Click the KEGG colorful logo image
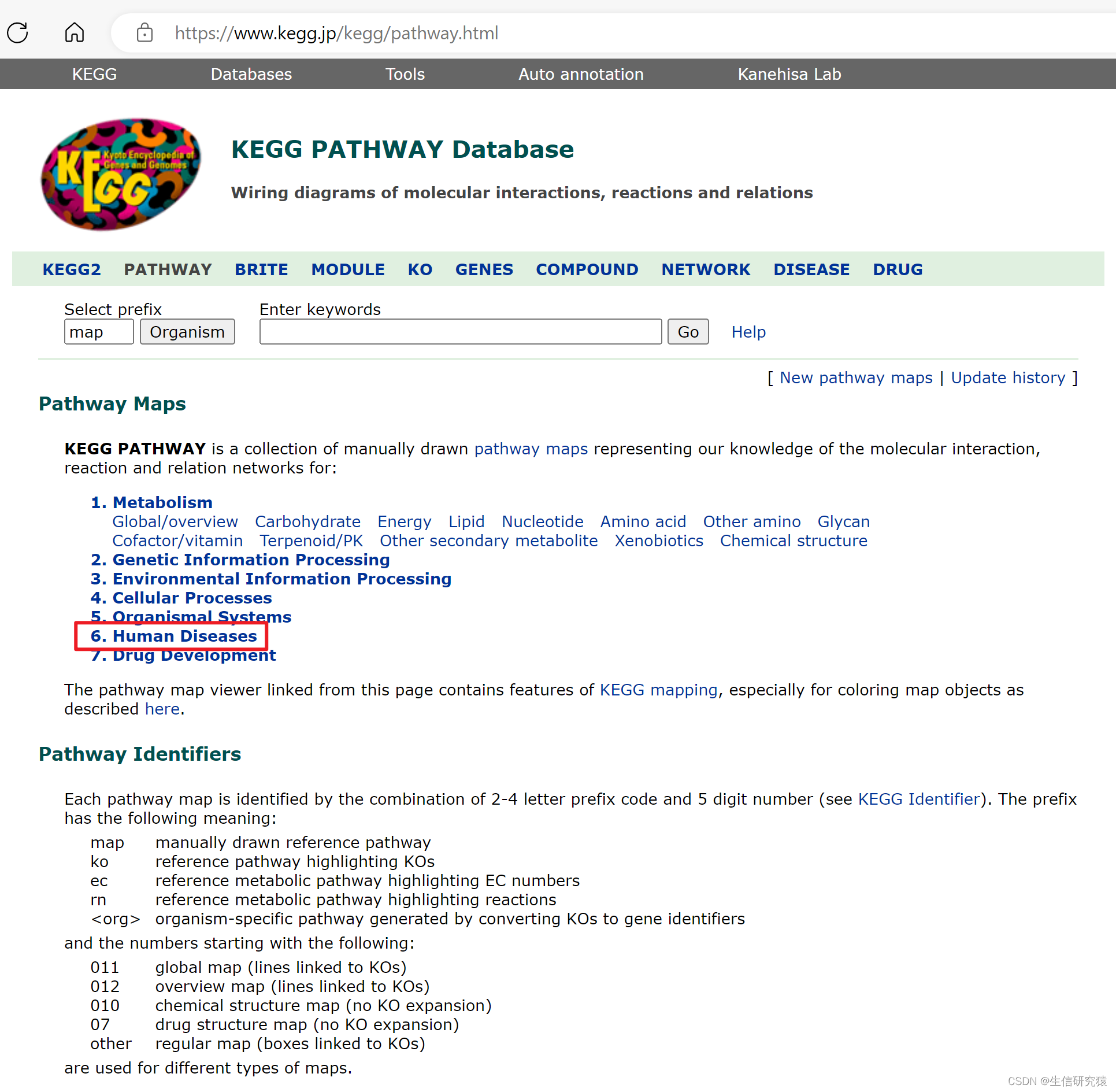 coord(121,174)
